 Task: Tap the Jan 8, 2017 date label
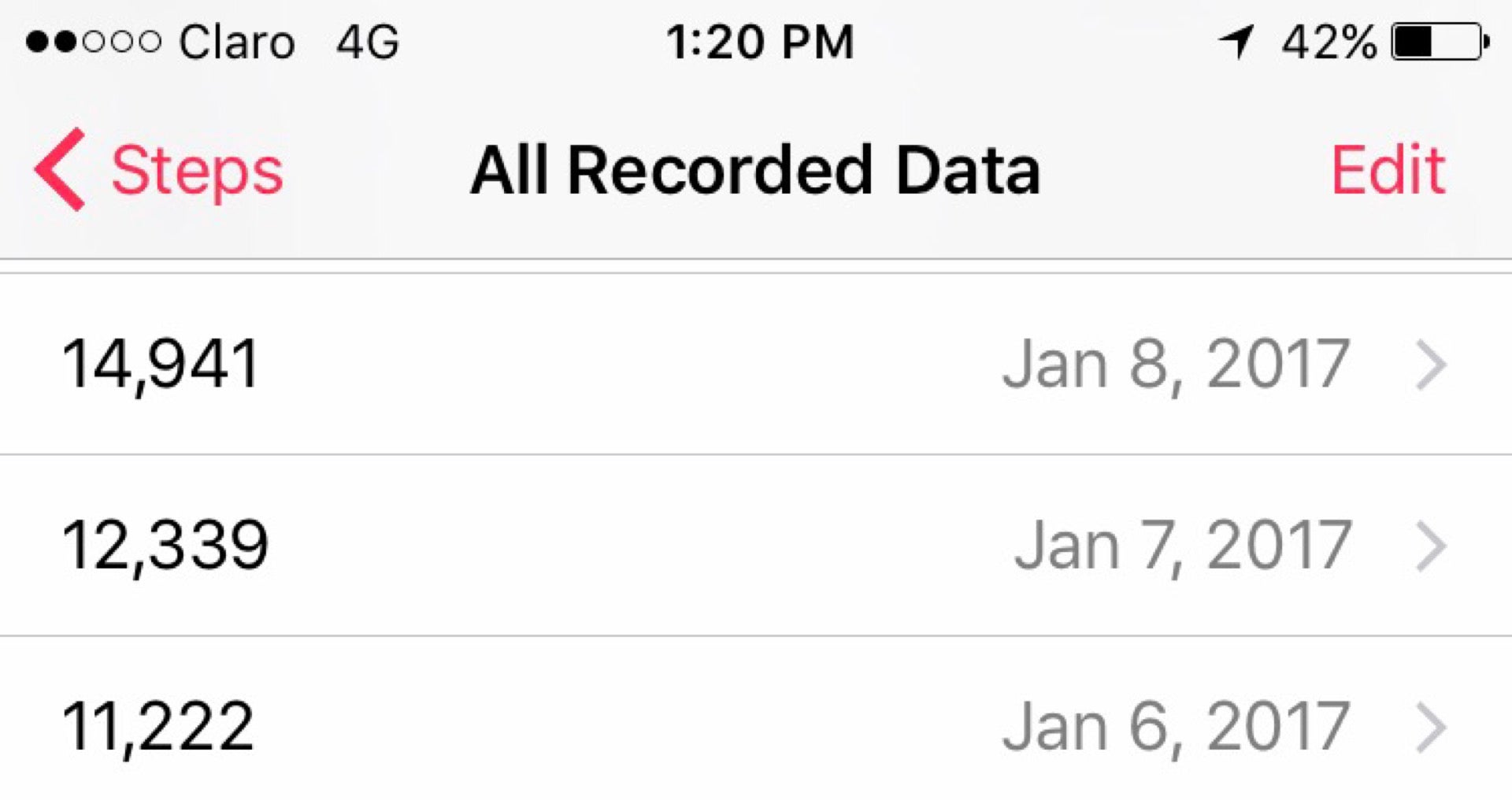(x=1177, y=365)
